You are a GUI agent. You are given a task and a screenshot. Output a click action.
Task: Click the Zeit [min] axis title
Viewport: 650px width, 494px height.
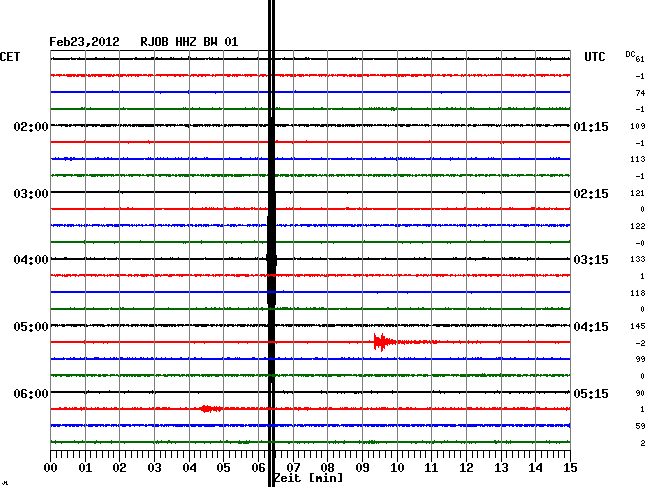pos(309,478)
